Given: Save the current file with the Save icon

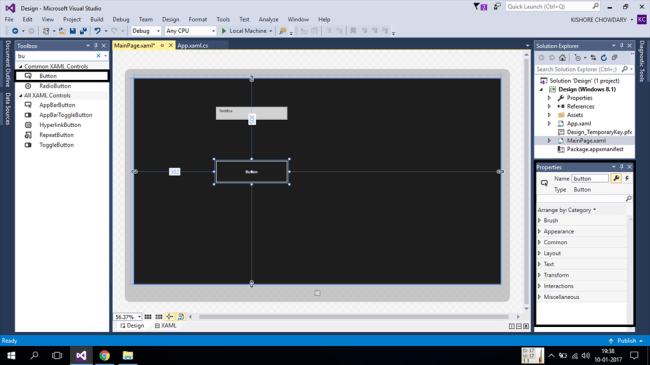Looking at the screenshot, I should (73, 31).
